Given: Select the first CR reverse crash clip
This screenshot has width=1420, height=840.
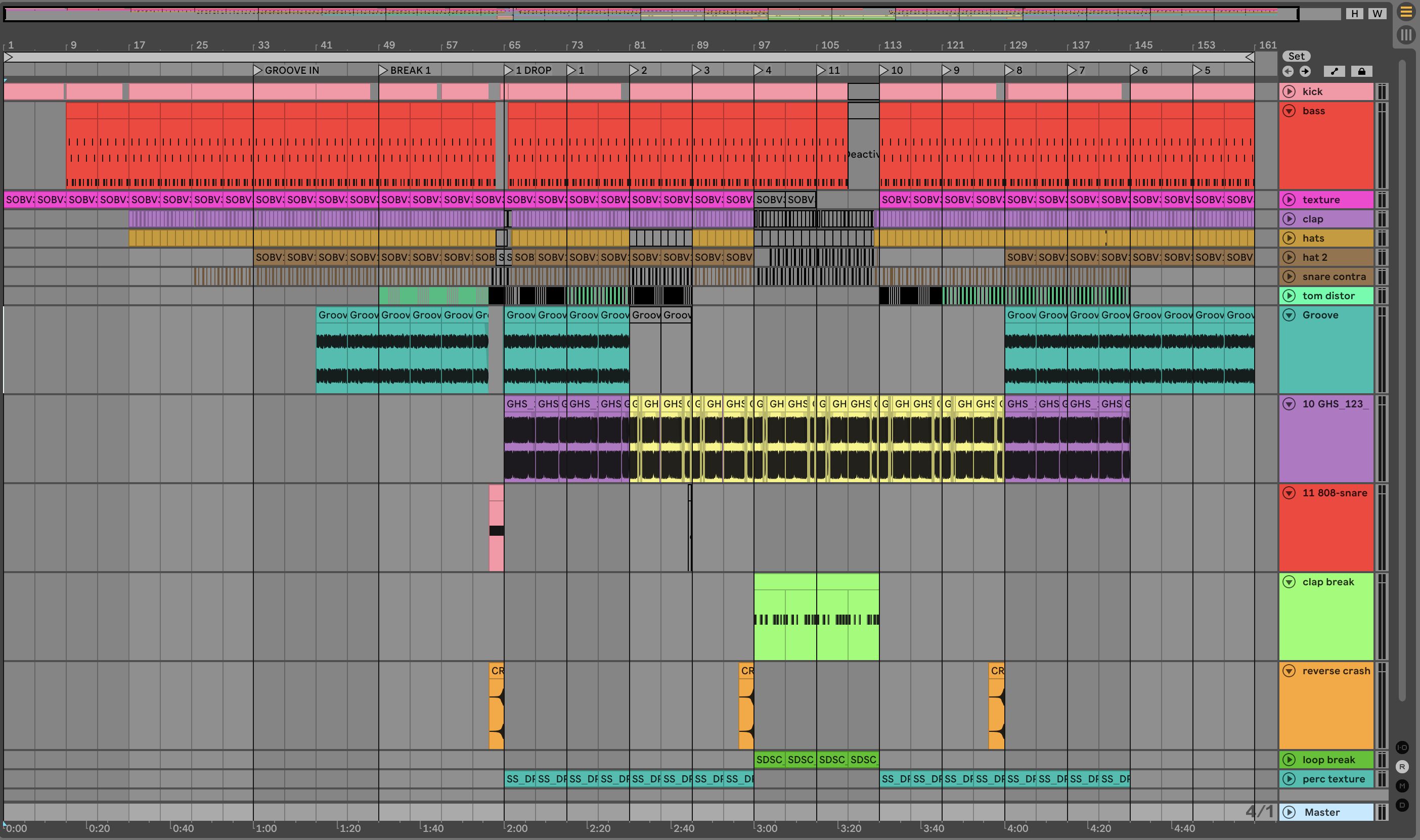Looking at the screenshot, I should [497, 705].
